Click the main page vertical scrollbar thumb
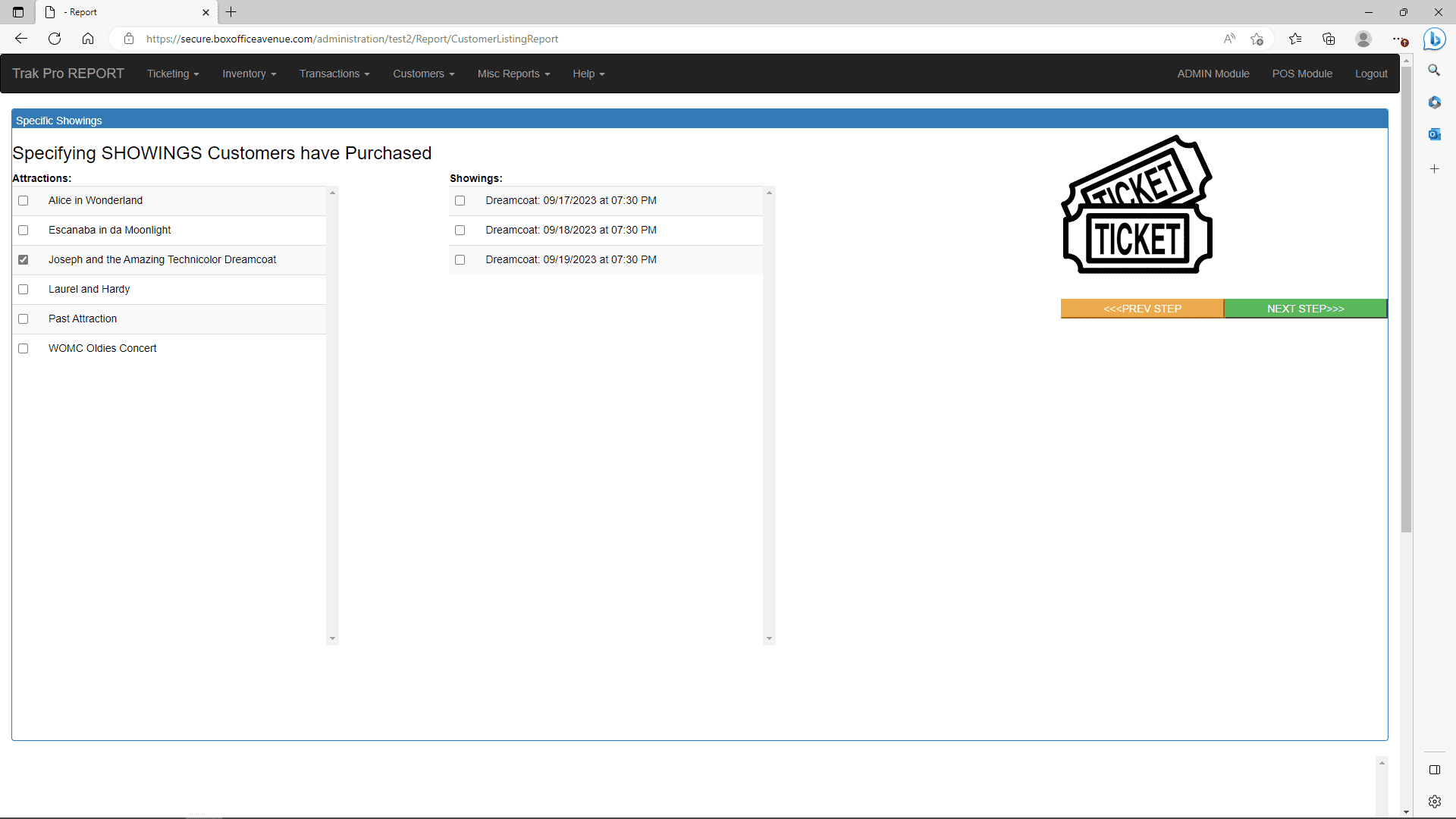 pyautogui.click(x=1406, y=300)
